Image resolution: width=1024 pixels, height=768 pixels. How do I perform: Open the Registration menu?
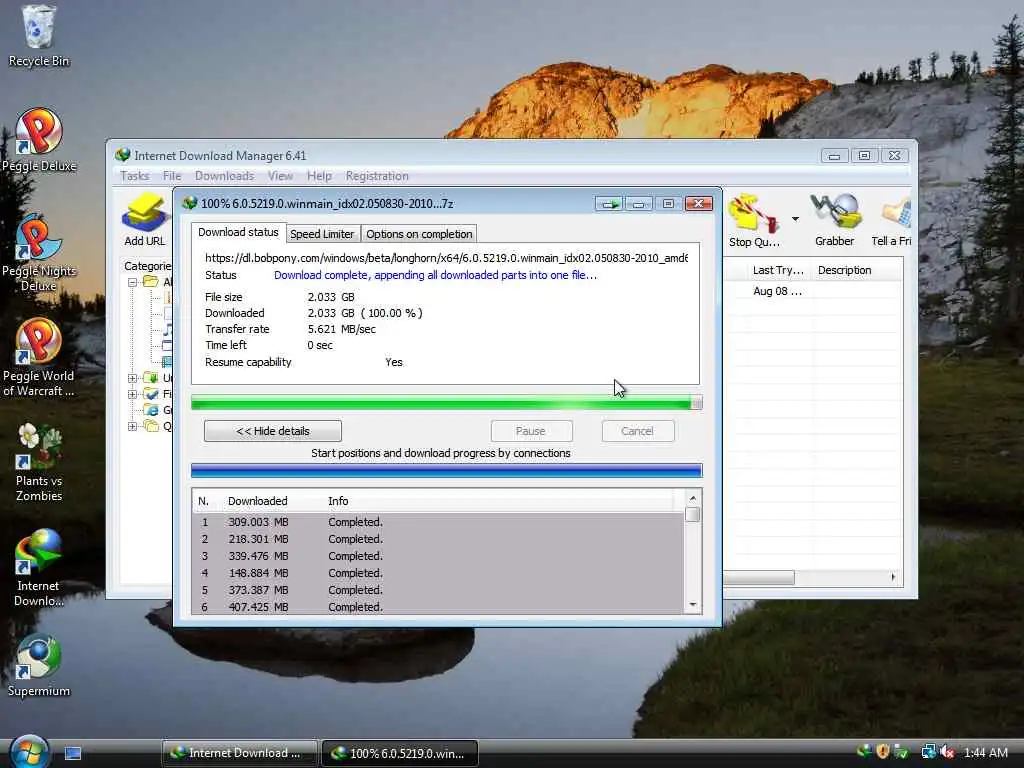pos(377,176)
